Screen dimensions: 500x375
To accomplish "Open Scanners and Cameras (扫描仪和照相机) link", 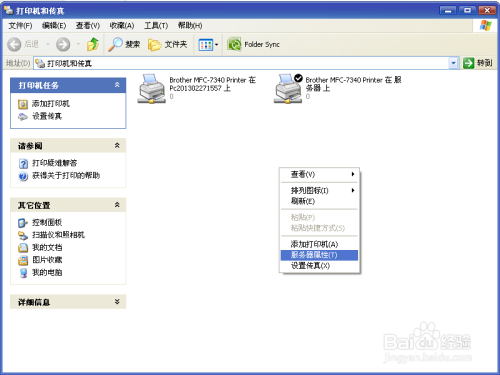I will pos(58,235).
